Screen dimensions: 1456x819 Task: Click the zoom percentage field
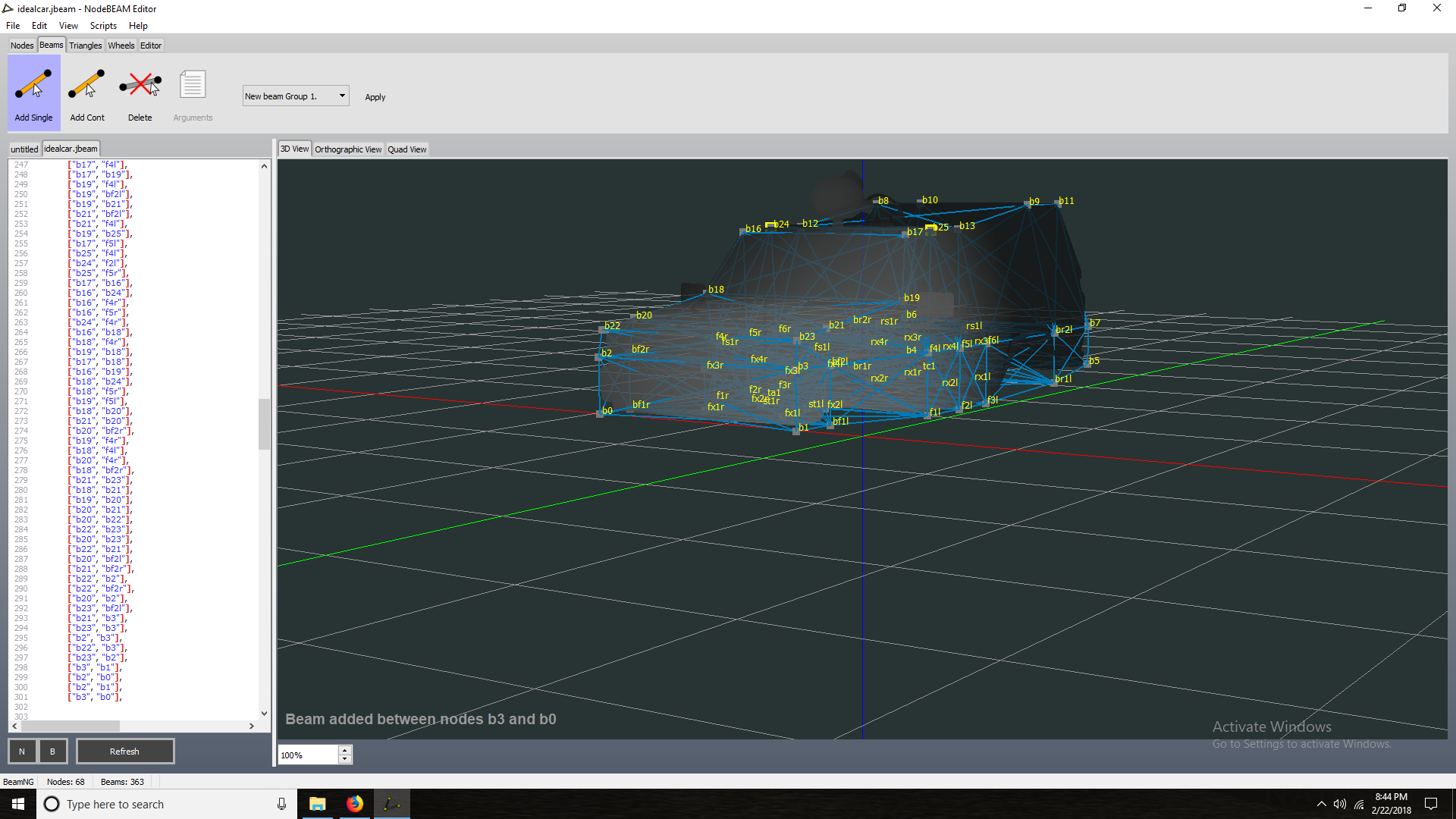[308, 755]
